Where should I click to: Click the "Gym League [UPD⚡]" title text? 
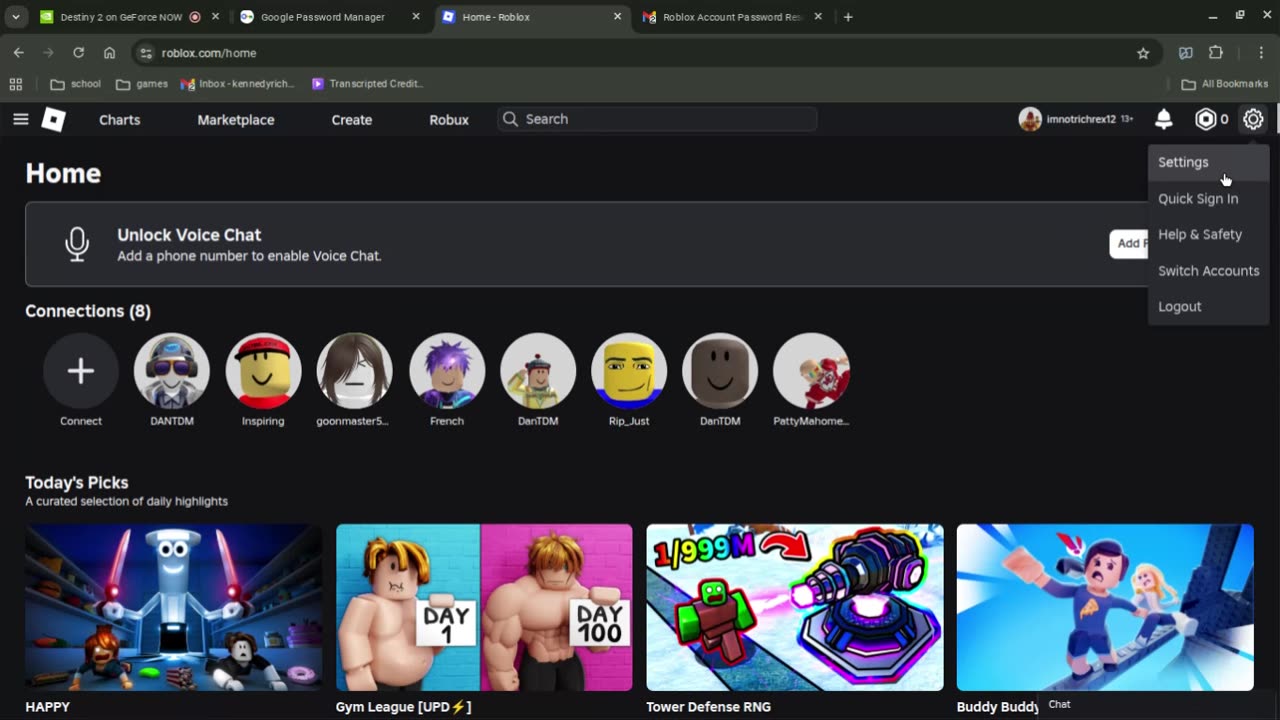point(403,707)
